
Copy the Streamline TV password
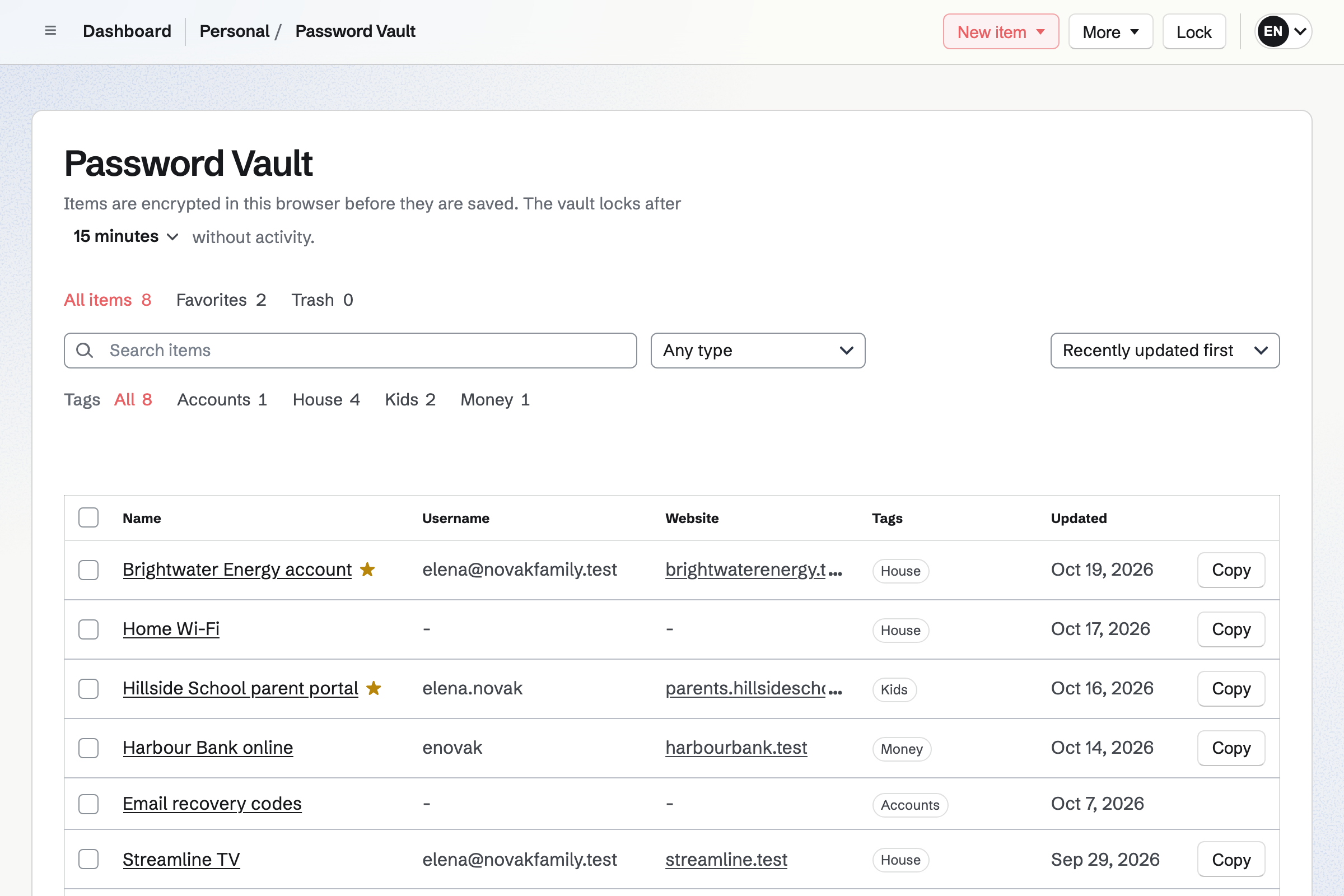[1231, 860]
